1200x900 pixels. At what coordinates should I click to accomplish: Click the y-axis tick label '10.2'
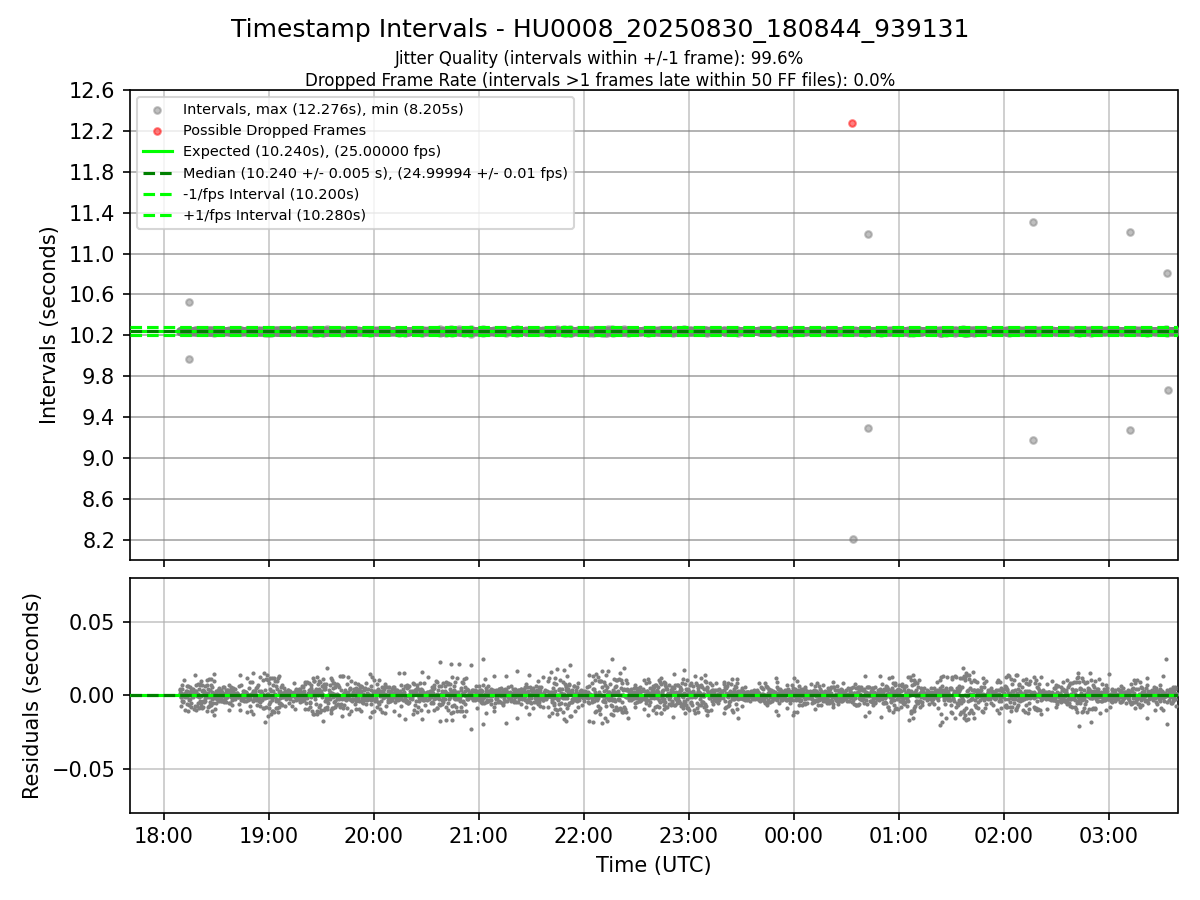pyautogui.click(x=94, y=336)
